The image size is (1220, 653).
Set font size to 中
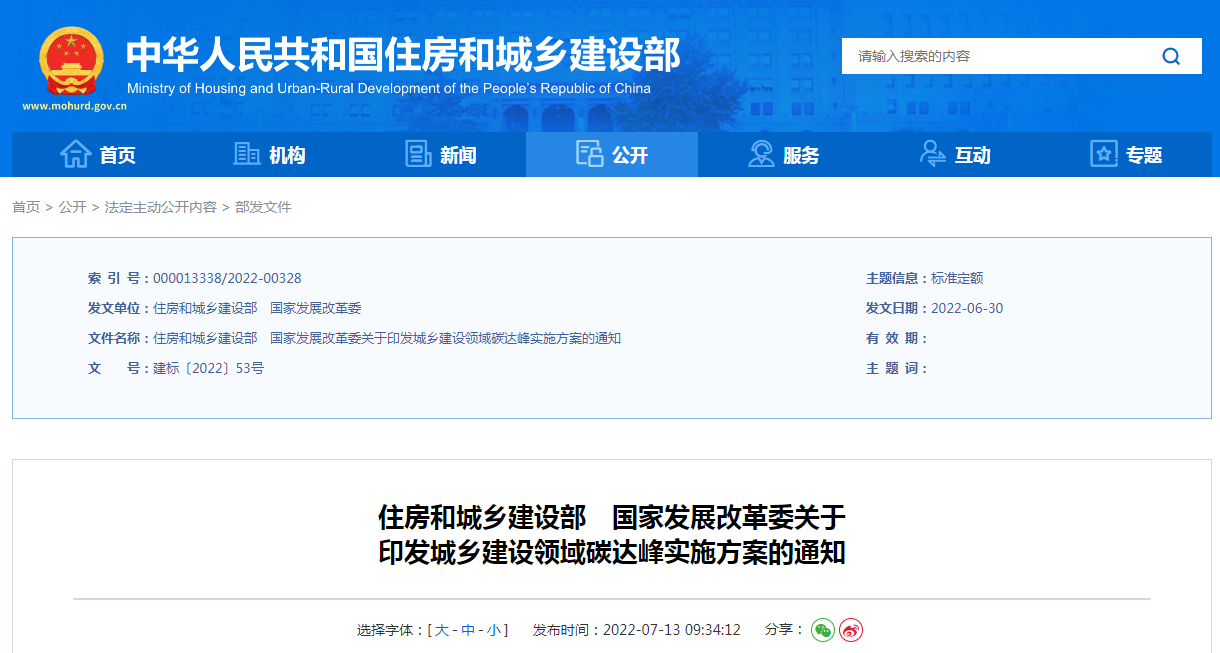tap(468, 630)
